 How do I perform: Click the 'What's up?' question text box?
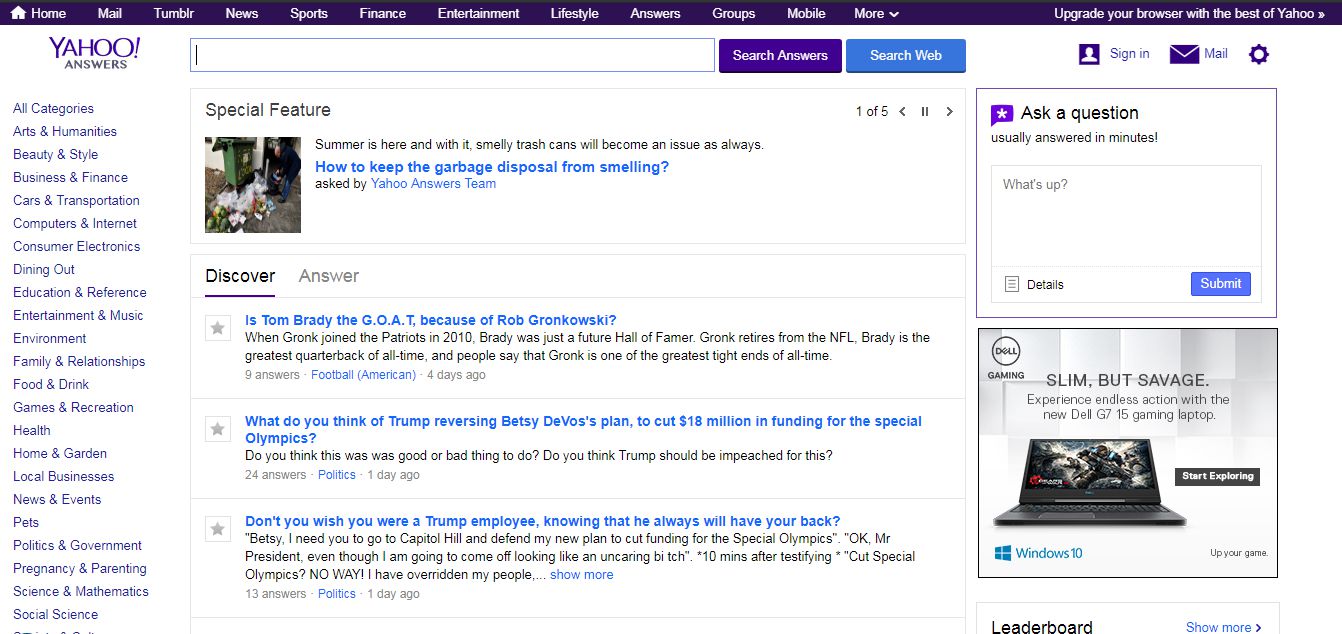click(x=1126, y=216)
